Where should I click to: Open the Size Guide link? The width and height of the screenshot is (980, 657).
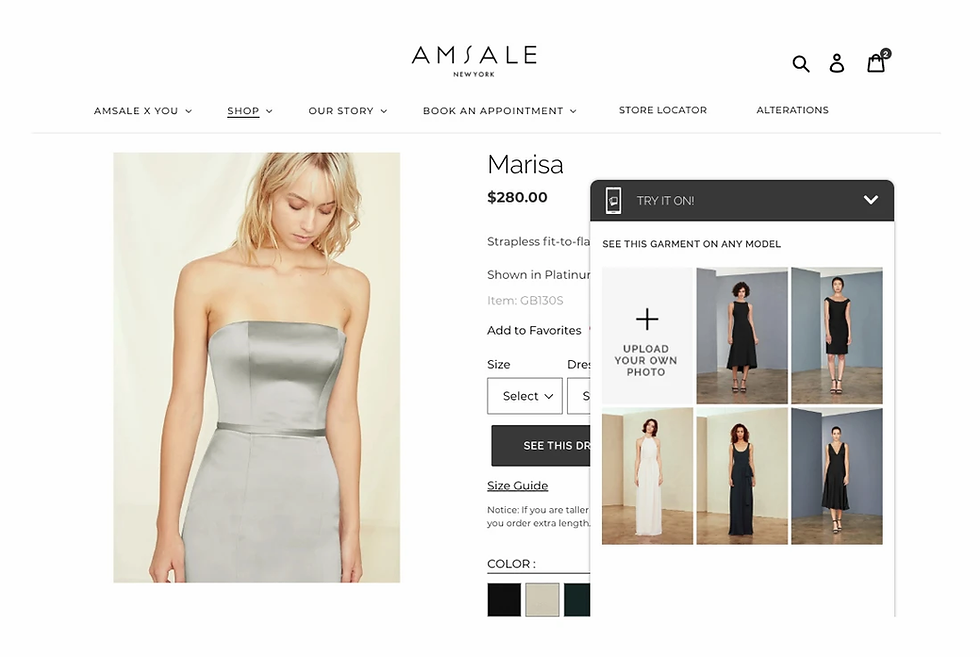click(518, 486)
